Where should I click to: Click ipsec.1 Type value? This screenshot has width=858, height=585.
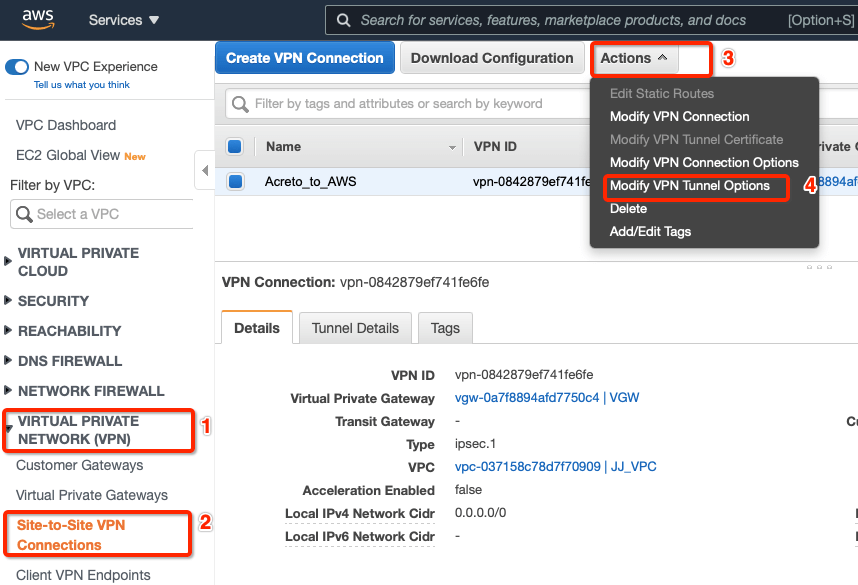pyautogui.click(x=475, y=444)
